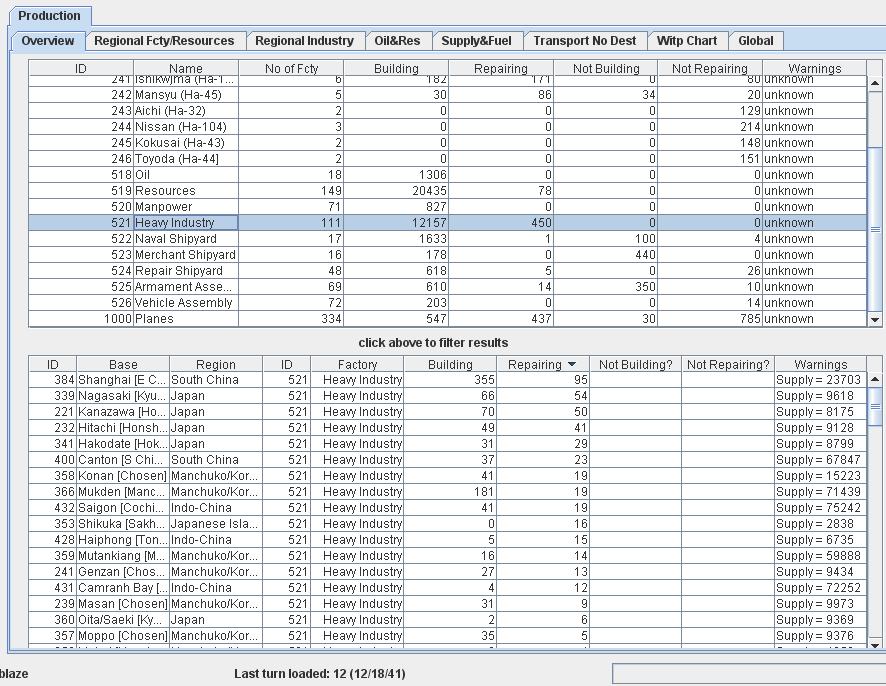886x686 pixels.
Task: Select the Shikuka base row
Action: click(447, 524)
